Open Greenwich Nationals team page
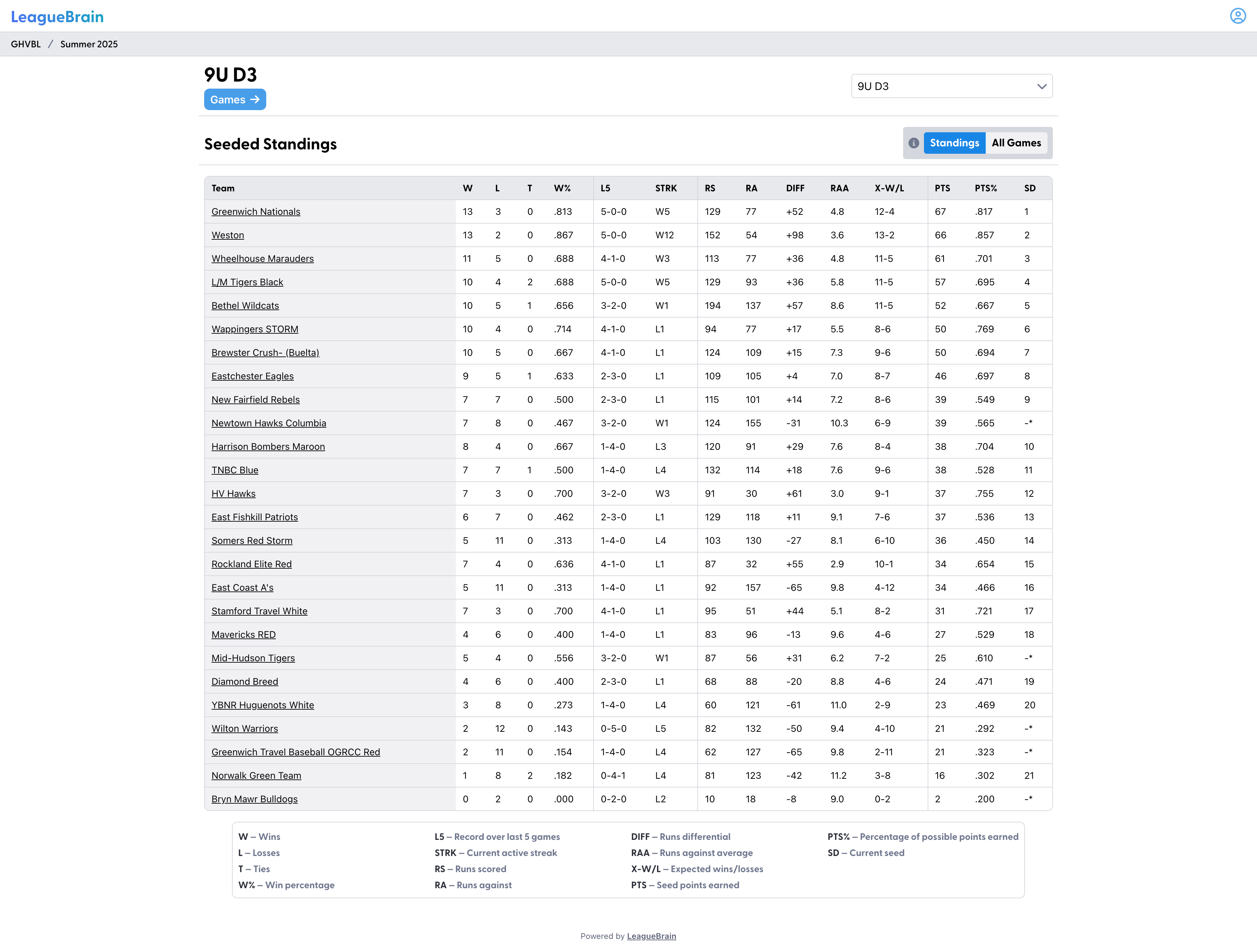Viewport: 1257px width, 952px height. 256,212
